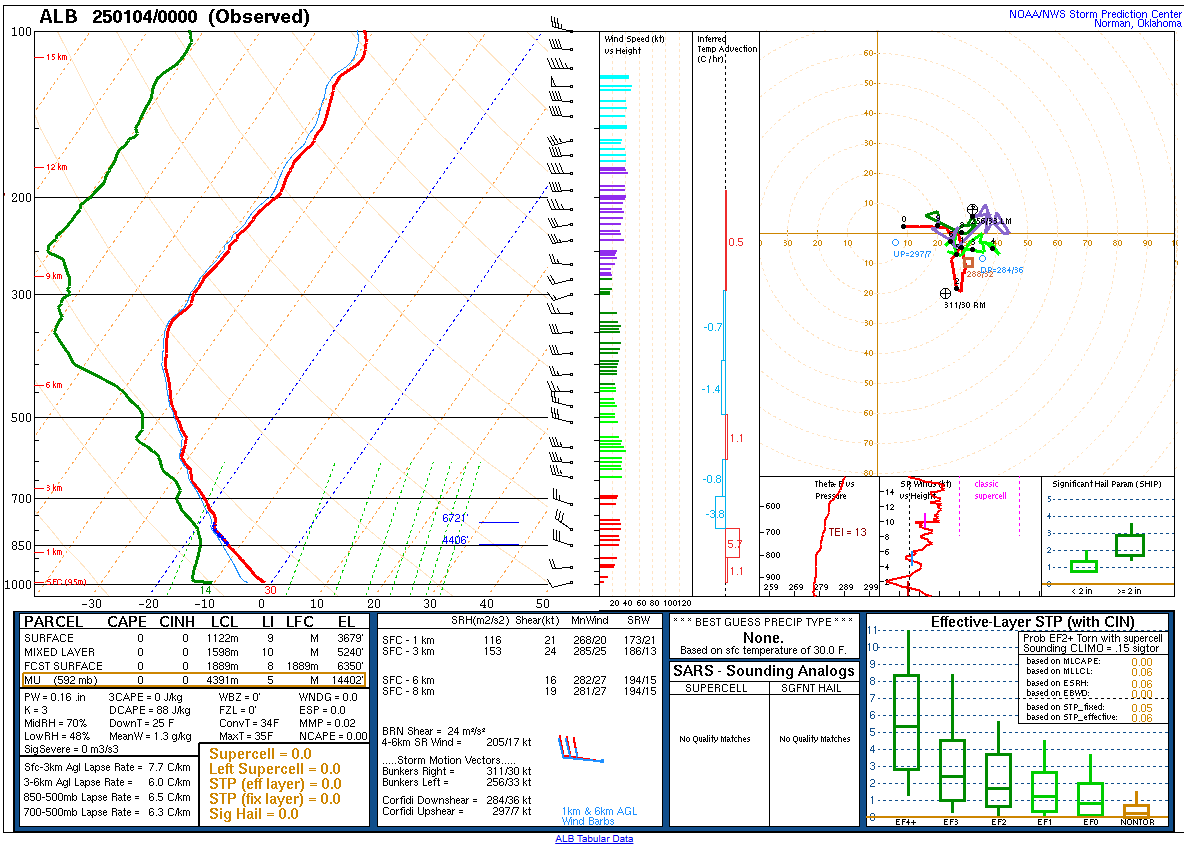1184x848 pixels.
Task: Click the 'based on MLCAPE:' row
Action: [x=1090, y=661]
